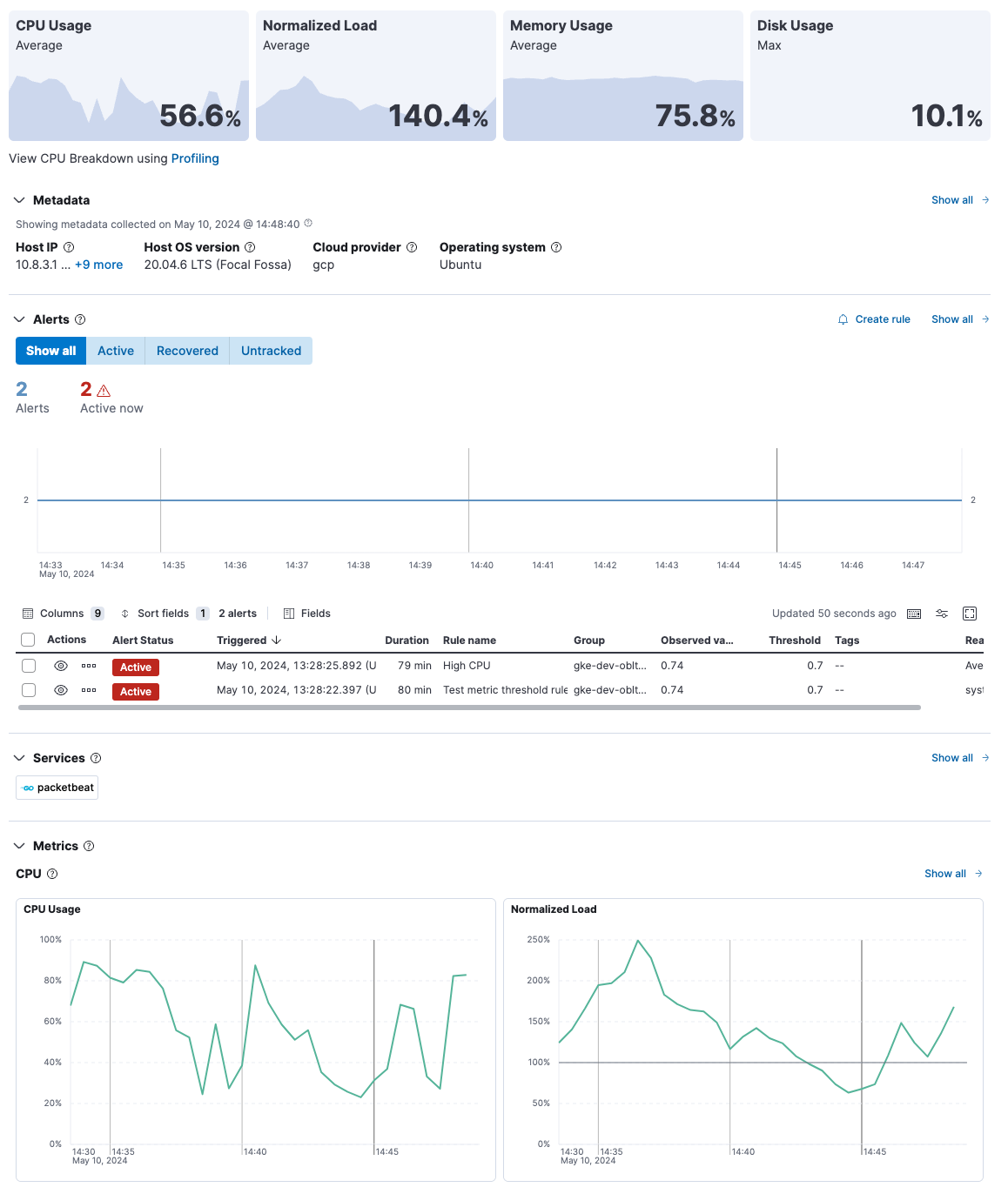Open the packetbeat service
1008x1194 pixels.
pyautogui.click(x=57, y=788)
